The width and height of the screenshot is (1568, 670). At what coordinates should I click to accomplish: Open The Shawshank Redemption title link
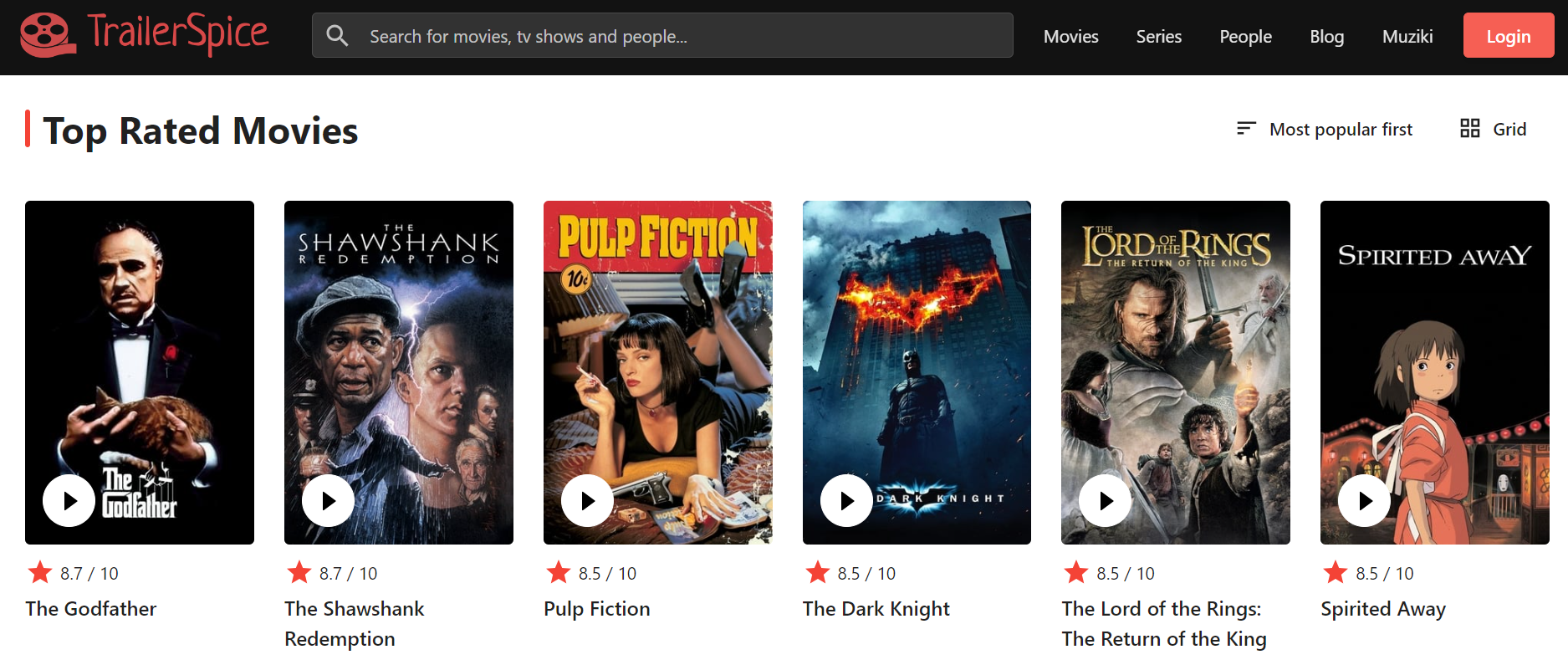pyautogui.click(x=355, y=624)
